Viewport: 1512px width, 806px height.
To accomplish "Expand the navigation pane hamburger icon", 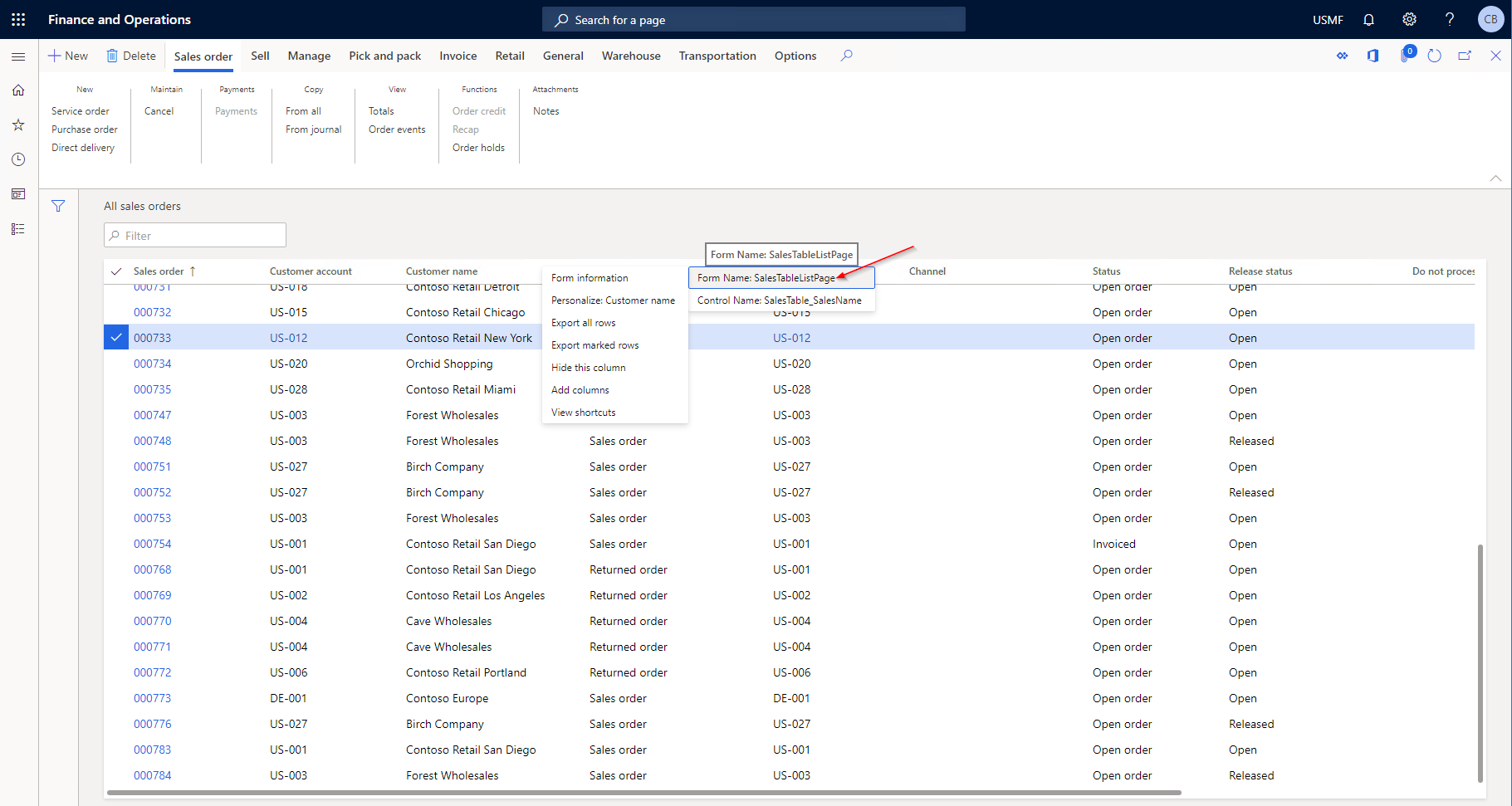I will point(18,56).
